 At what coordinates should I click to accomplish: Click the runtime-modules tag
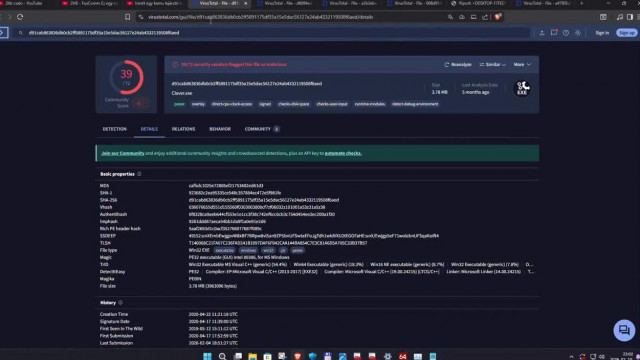point(370,104)
